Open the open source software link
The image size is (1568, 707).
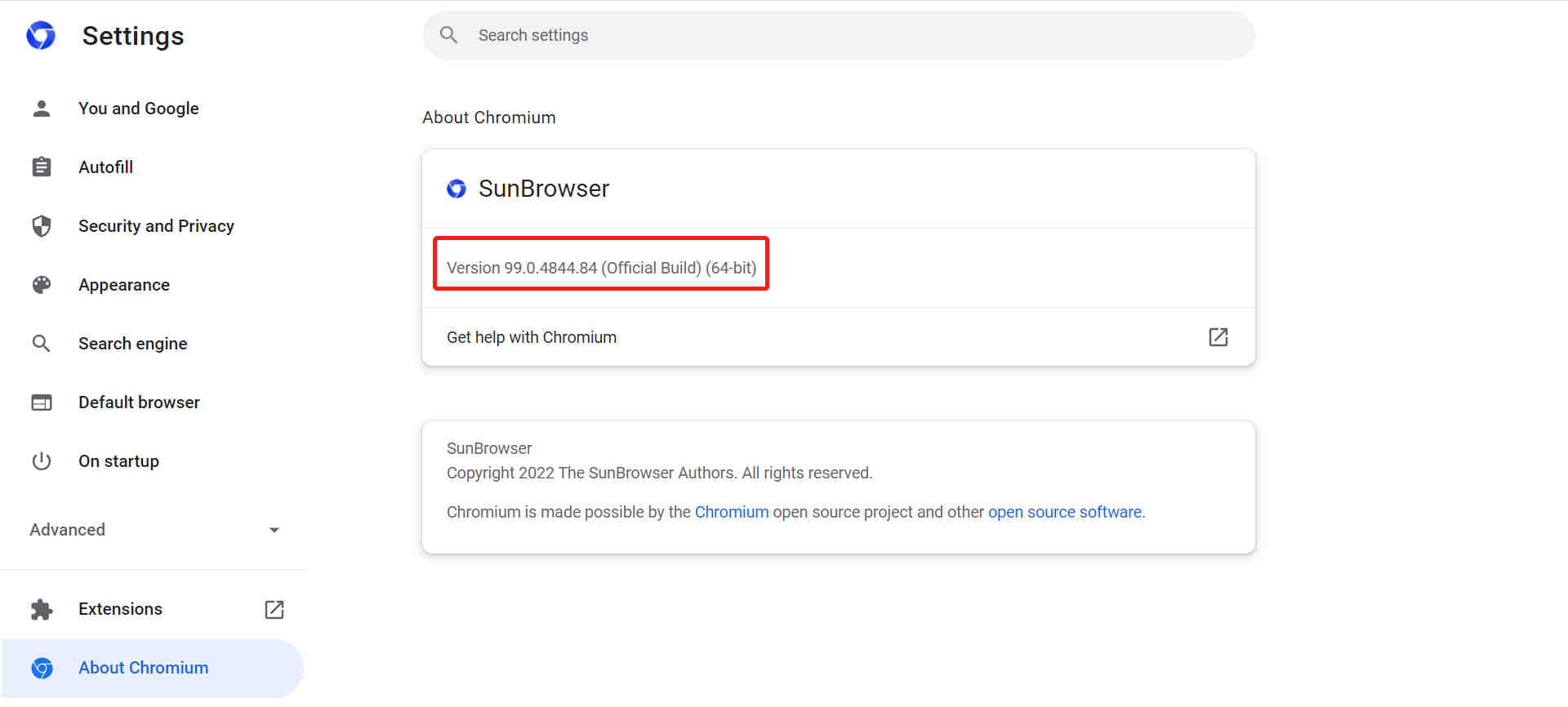pos(1065,512)
